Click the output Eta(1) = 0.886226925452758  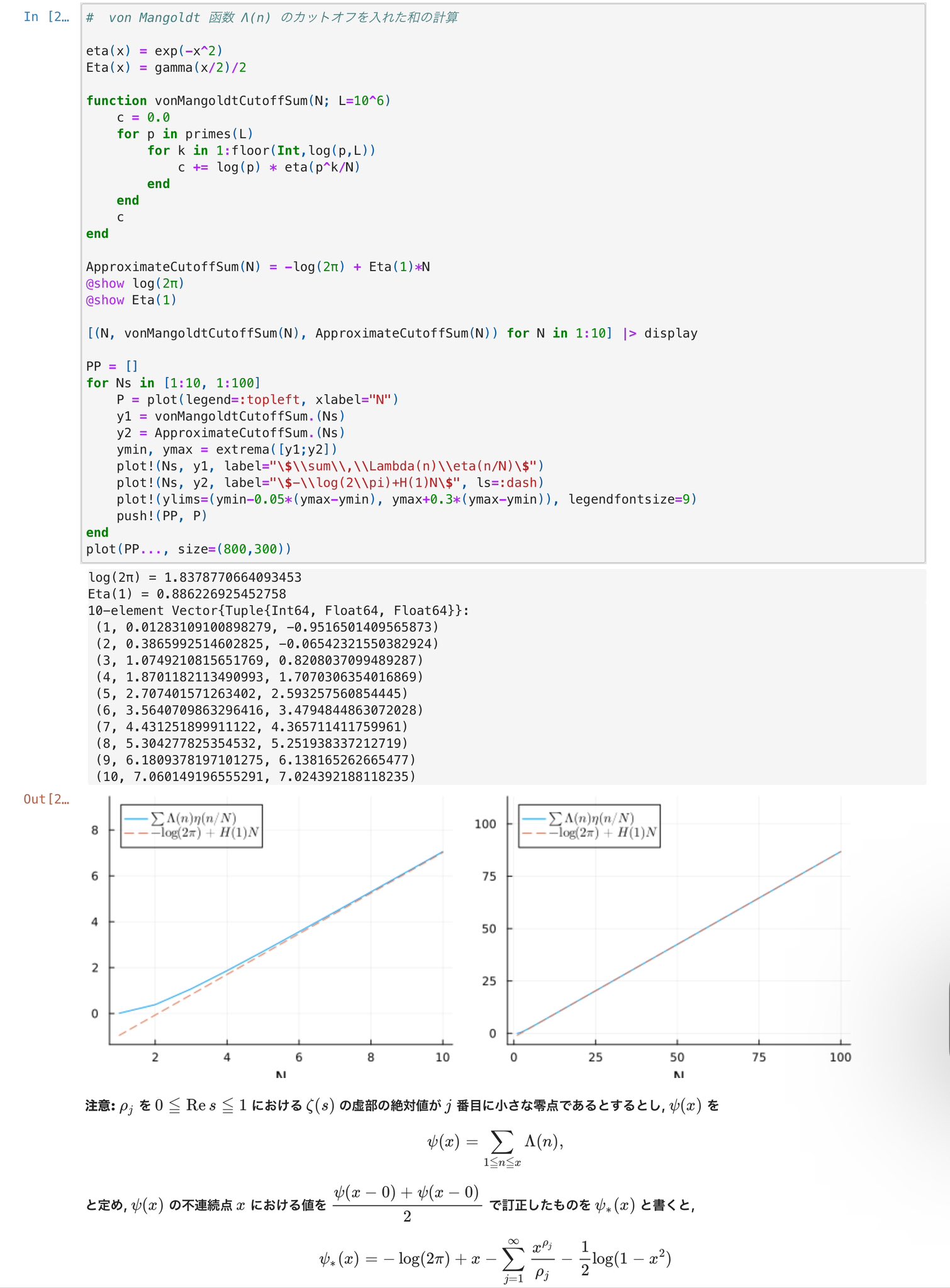187,594
